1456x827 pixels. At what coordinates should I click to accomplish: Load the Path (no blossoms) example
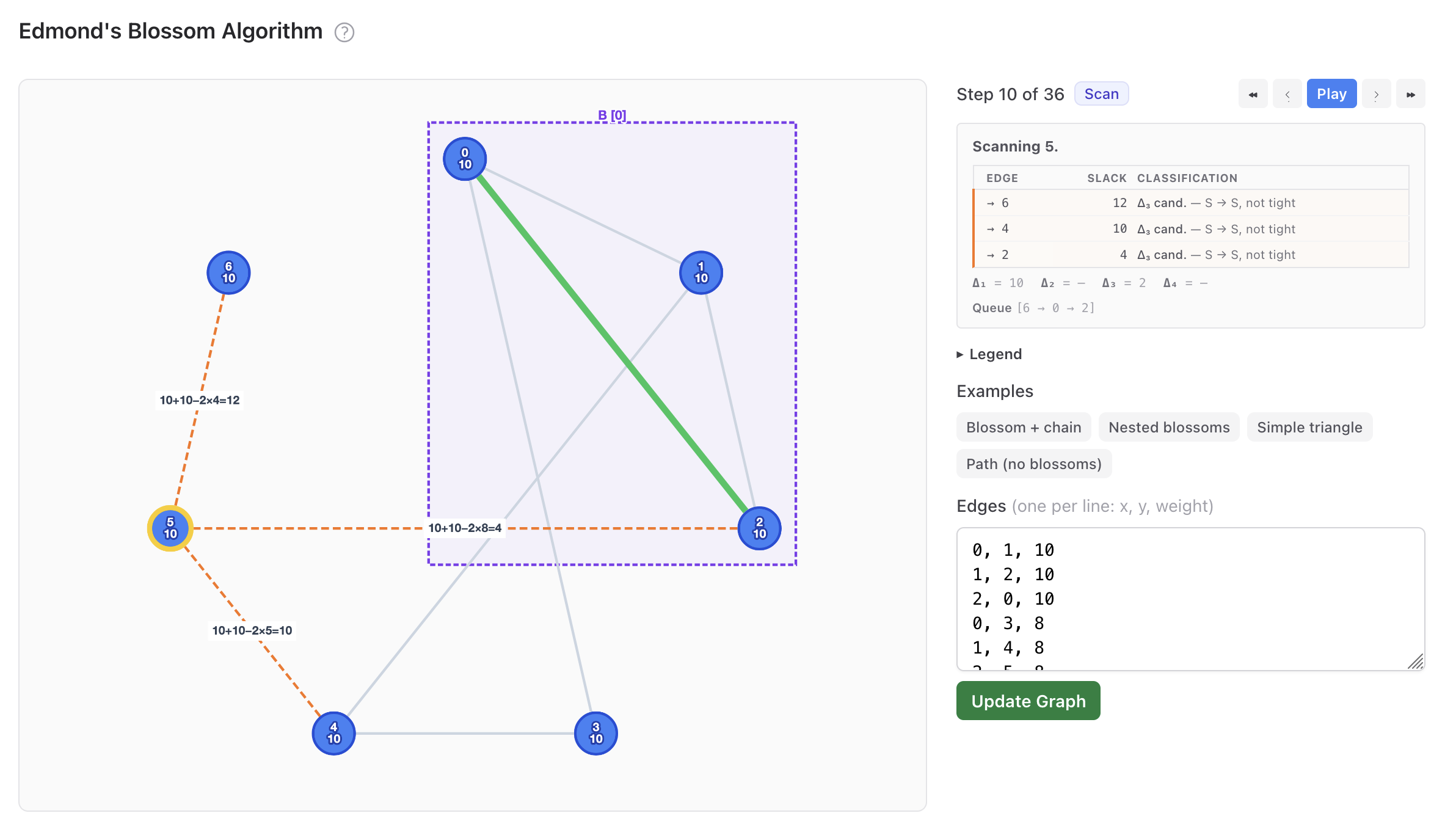pyautogui.click(x=1033, y=464)
